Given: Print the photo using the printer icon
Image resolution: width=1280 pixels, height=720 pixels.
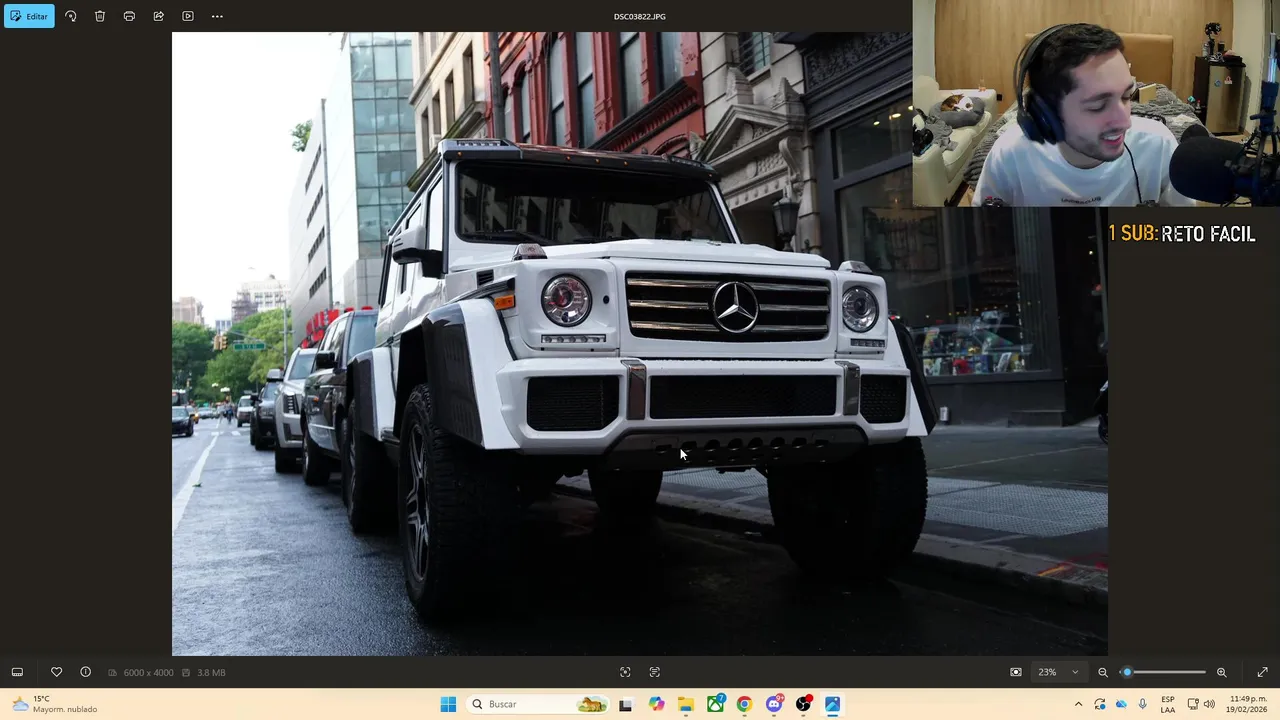Looking at the screenshot, I should click(129, 16).
